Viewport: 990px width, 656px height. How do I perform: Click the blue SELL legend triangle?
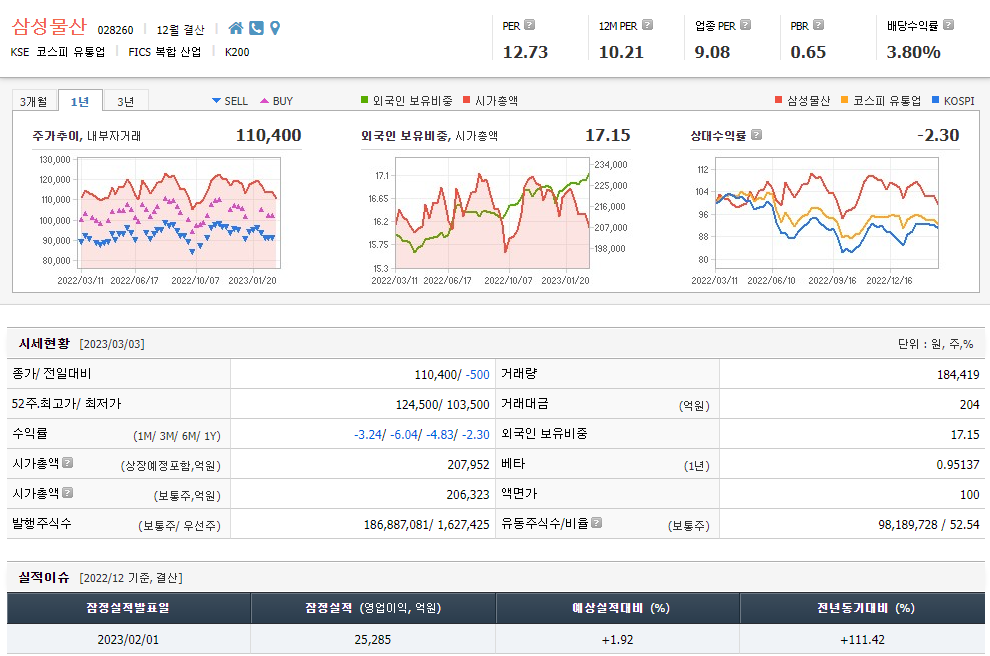click(216, 101)
